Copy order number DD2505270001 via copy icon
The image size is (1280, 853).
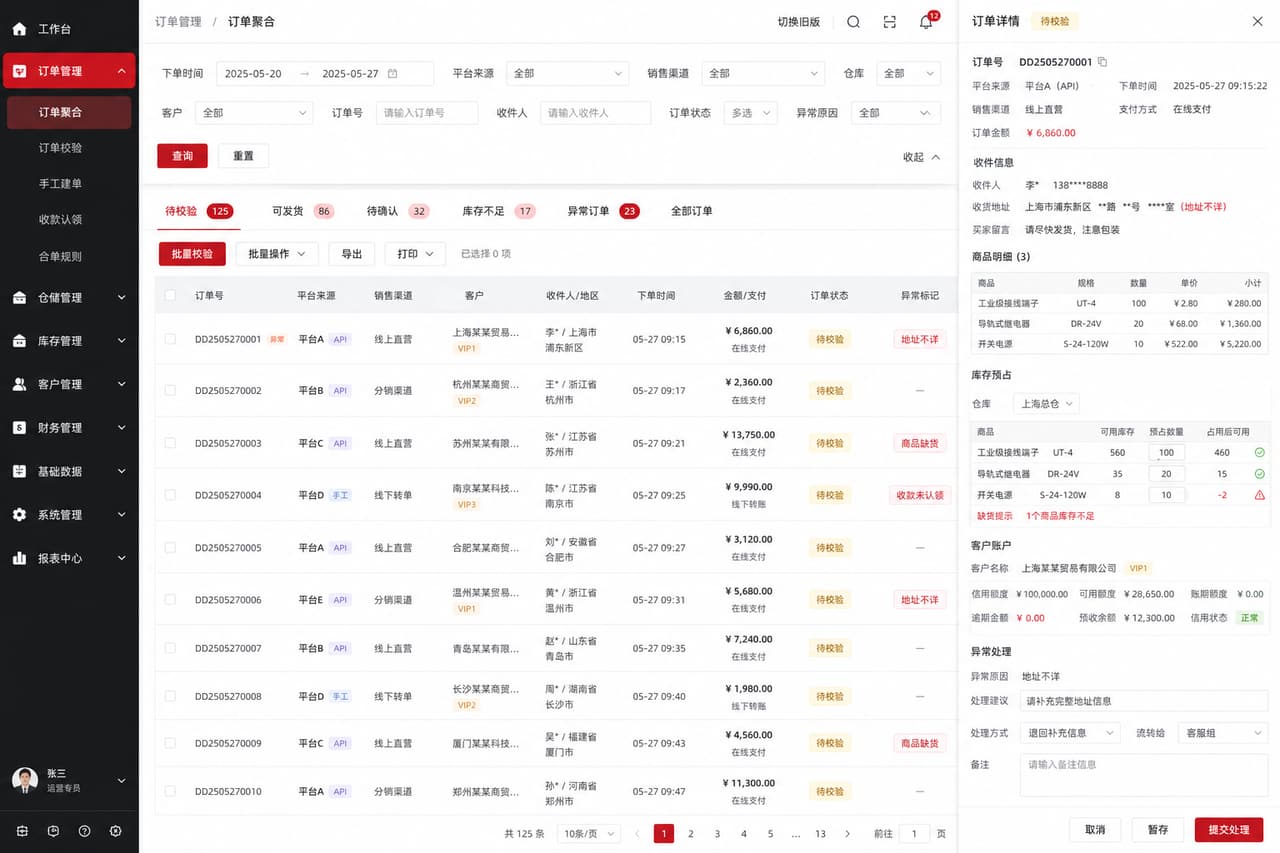pos(1102,62)
